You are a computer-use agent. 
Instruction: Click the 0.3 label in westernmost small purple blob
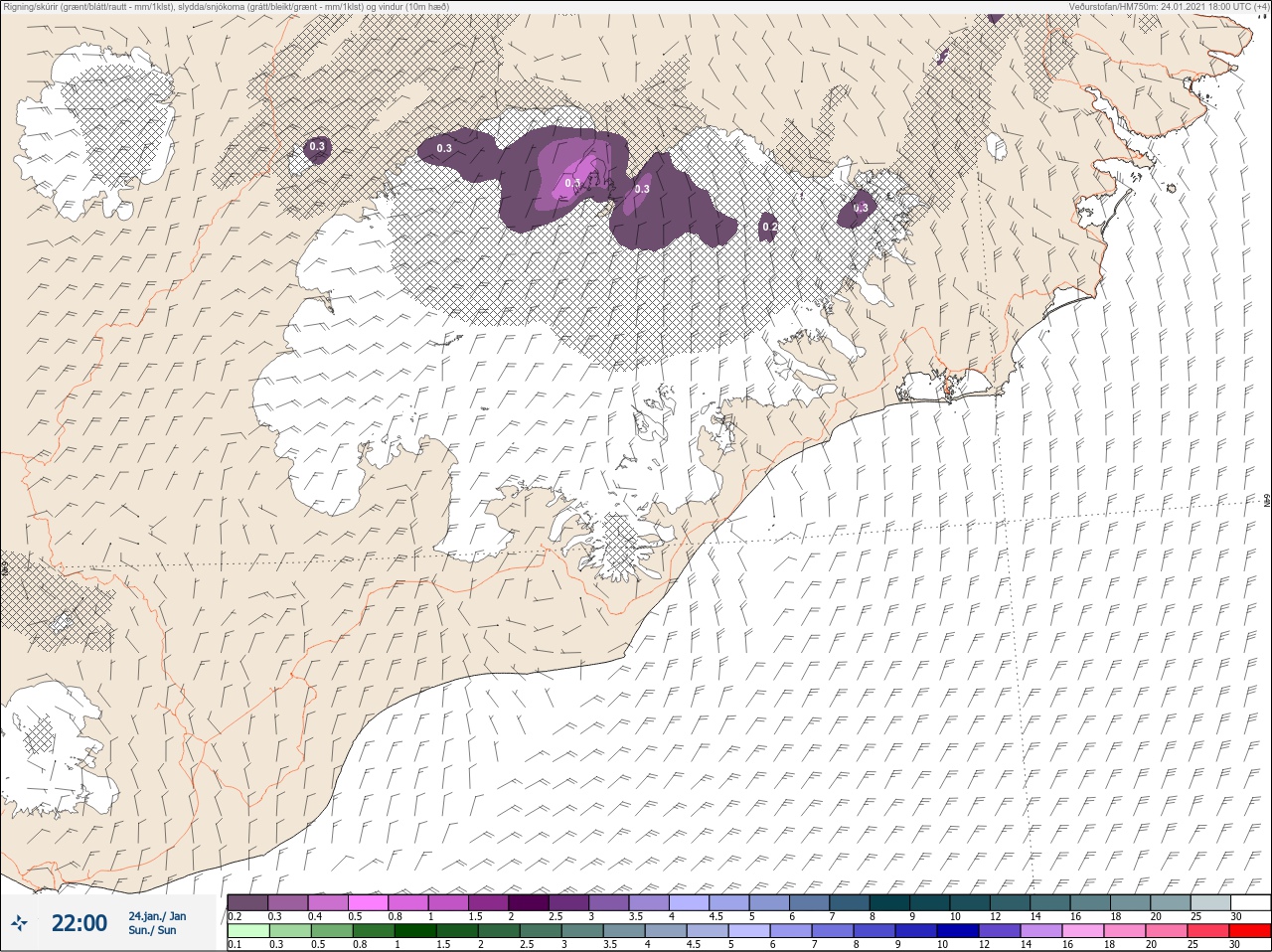317,147
